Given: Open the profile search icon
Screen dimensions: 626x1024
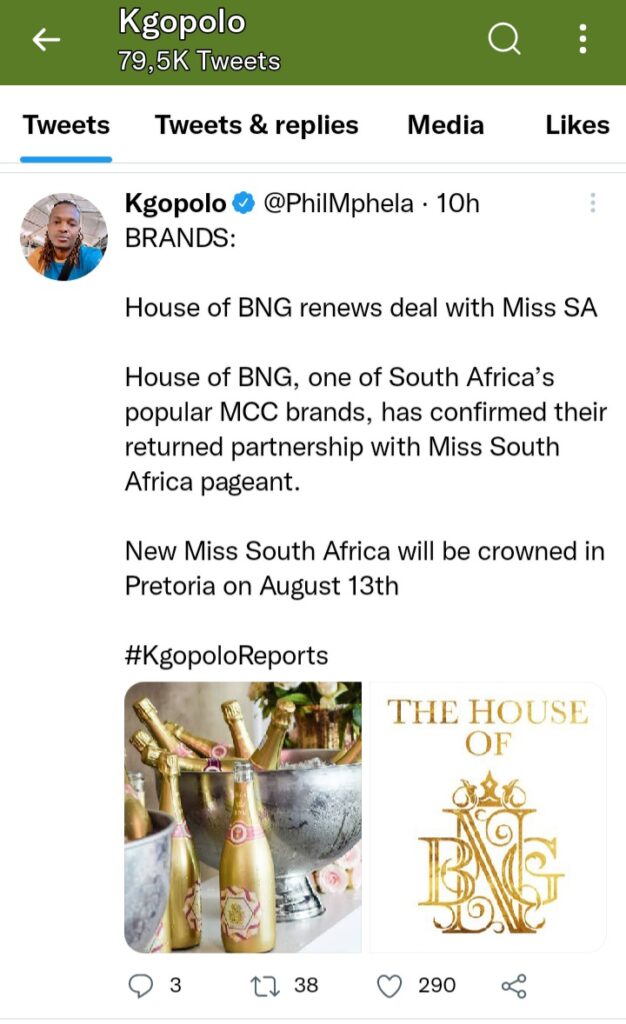Looking at the screenshot, I should [x=504, y=40].
